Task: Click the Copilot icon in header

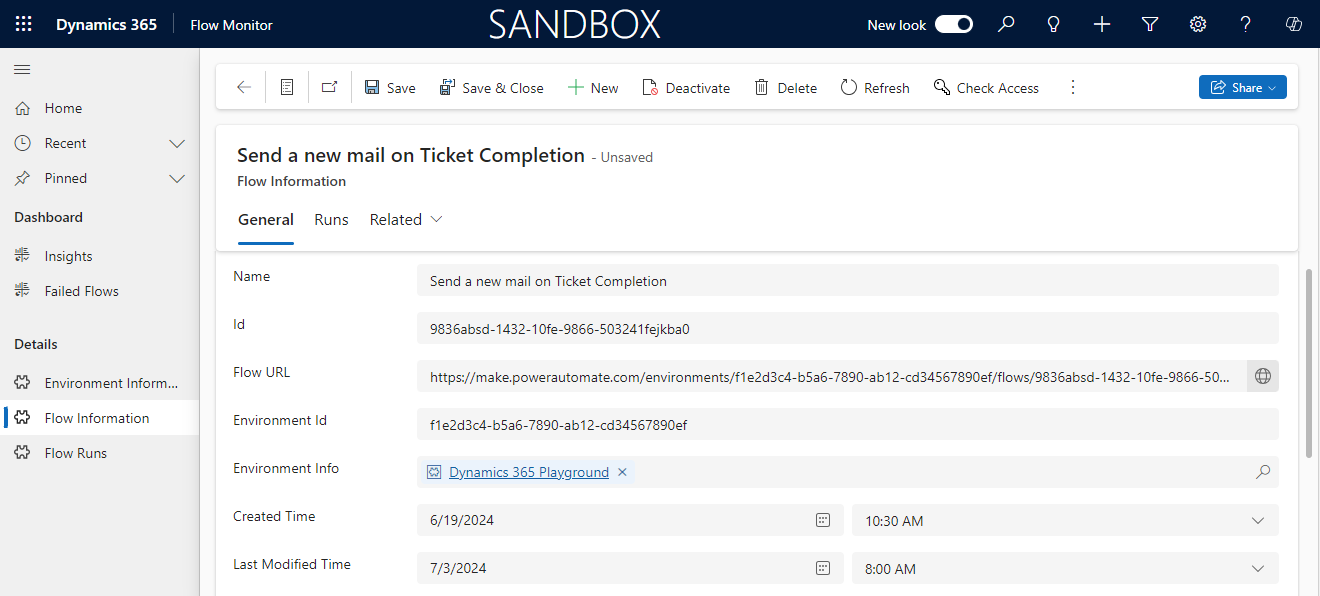Action: pos(1293,24)
